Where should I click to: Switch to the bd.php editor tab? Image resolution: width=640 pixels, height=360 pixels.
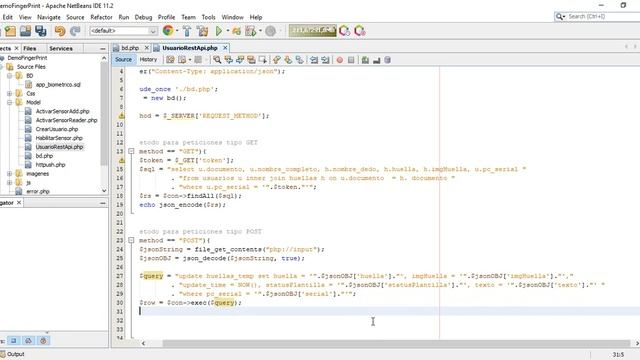pyautogui.click(x=130, y=48)
